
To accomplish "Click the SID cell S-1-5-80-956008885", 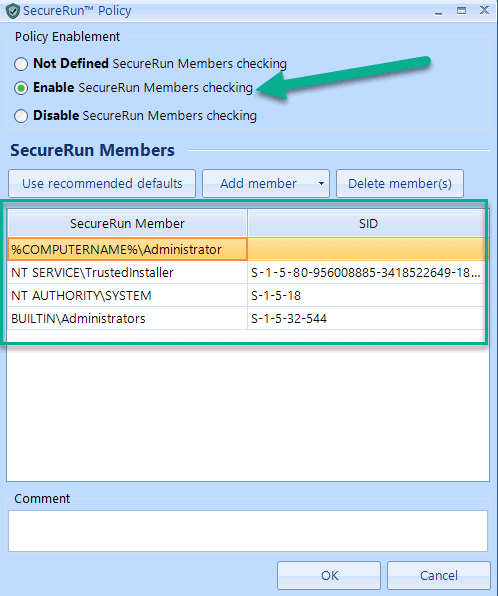I will tap(368, 273).
